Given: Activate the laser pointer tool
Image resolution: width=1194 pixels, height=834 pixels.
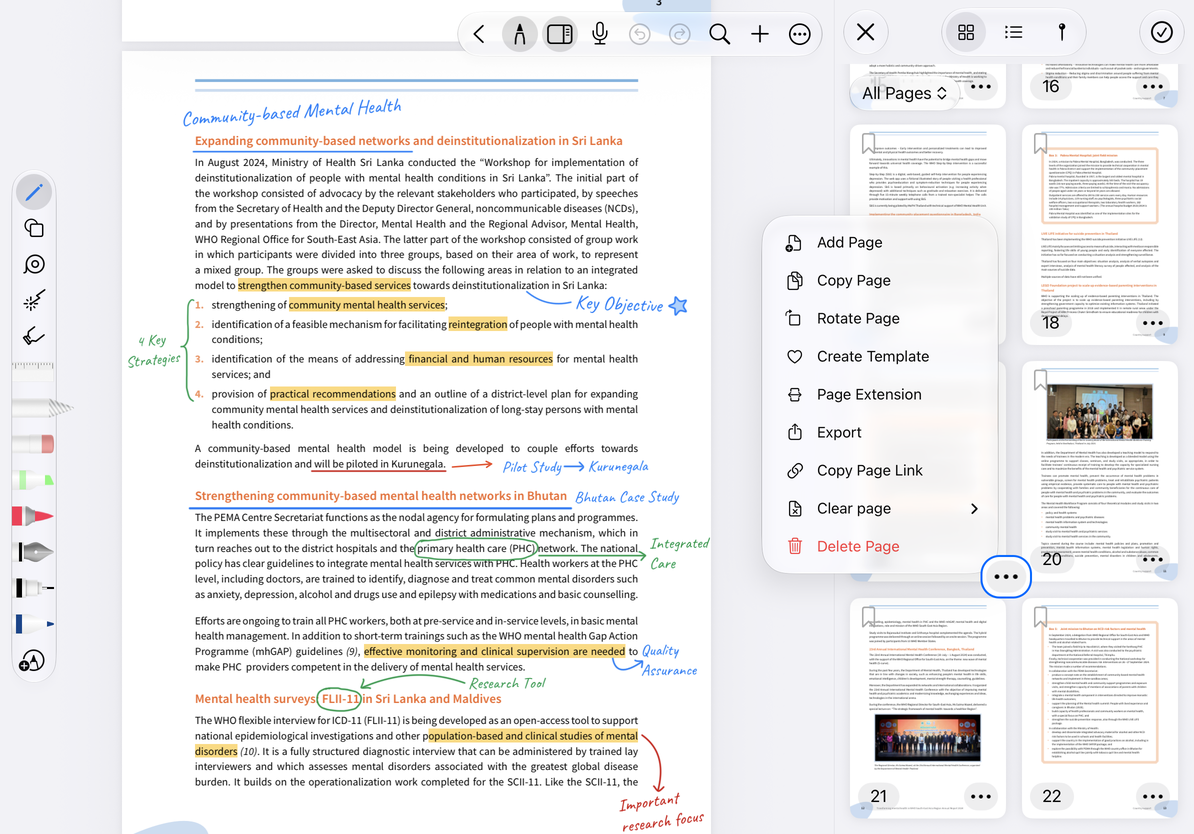Looking at the screenshot, I should [x=34, y=301].
